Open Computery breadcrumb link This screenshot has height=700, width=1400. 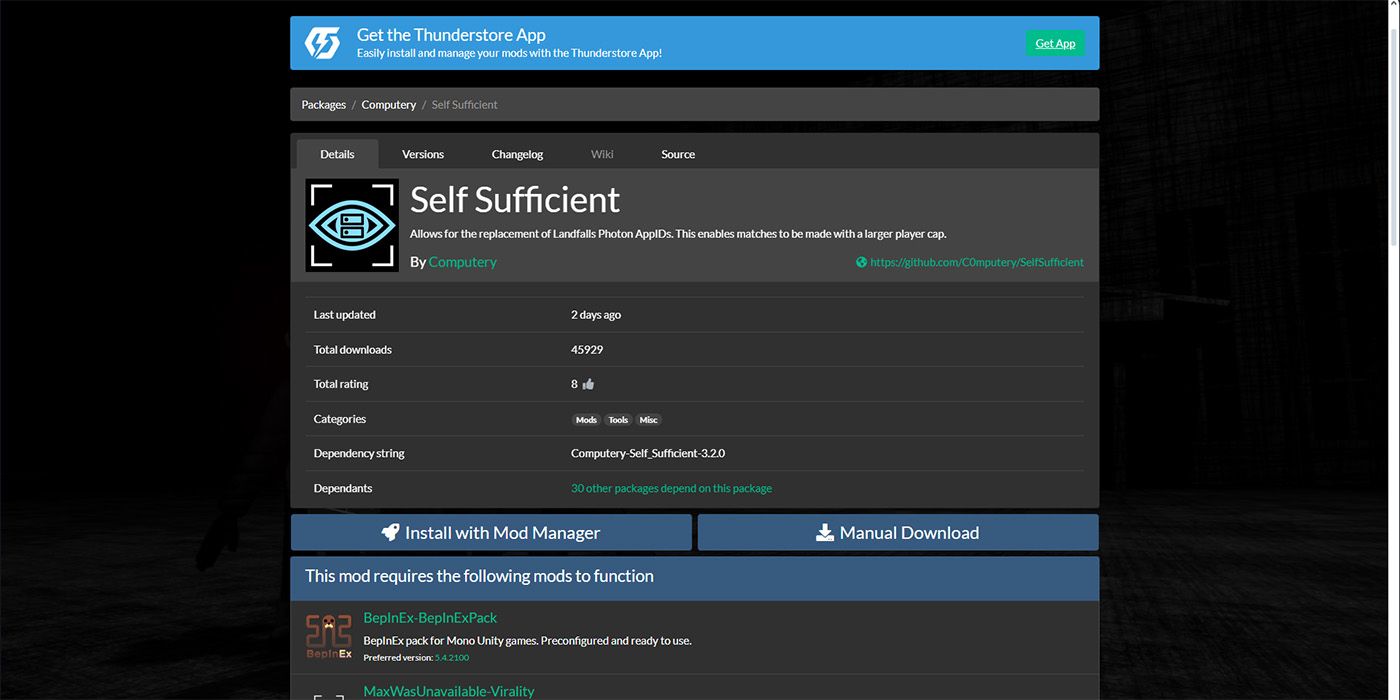pos(389,105)
